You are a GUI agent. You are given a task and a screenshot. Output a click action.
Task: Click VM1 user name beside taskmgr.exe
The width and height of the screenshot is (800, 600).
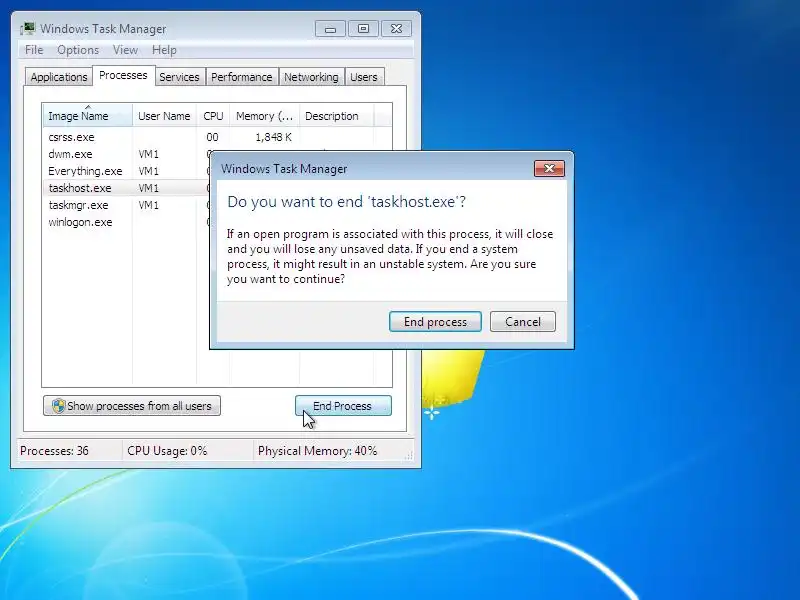pos(148,205)
